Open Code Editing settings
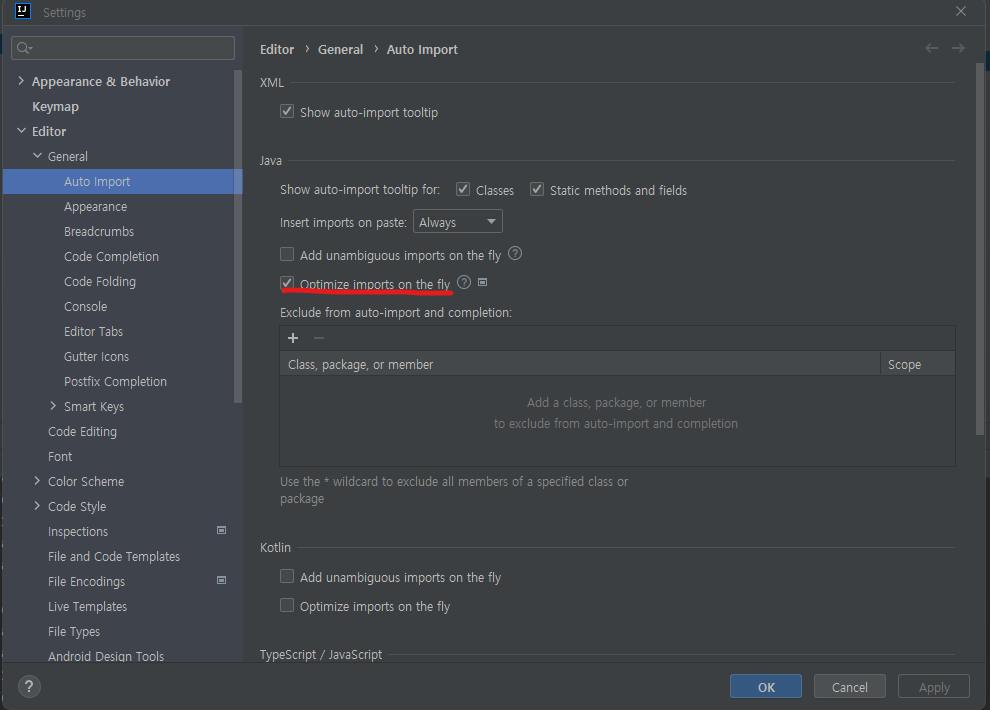This screenshot has width=990, height=710. 82,432
